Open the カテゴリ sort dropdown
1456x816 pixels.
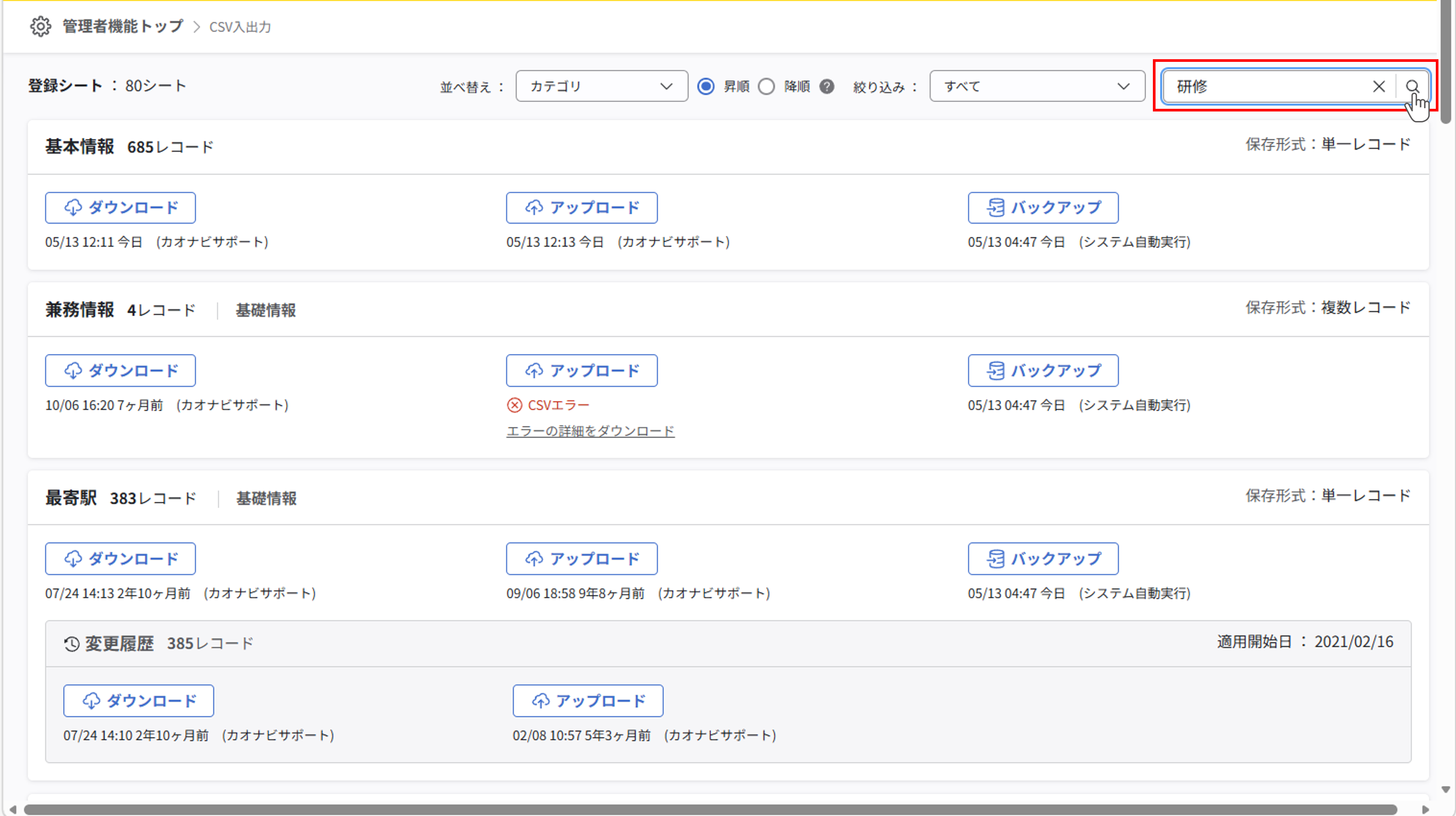[x=601, y=86]
